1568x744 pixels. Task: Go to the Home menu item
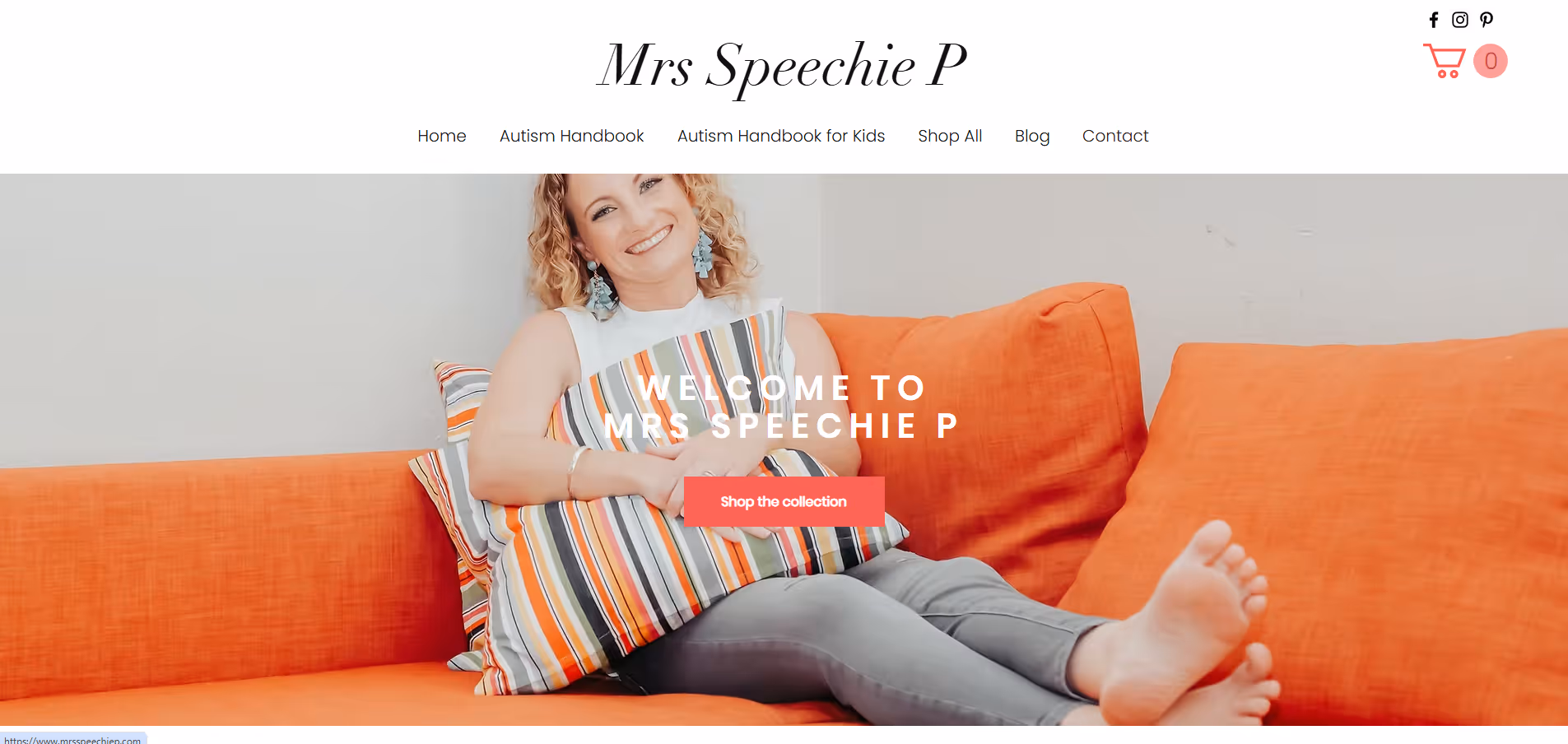pos(442,136)
